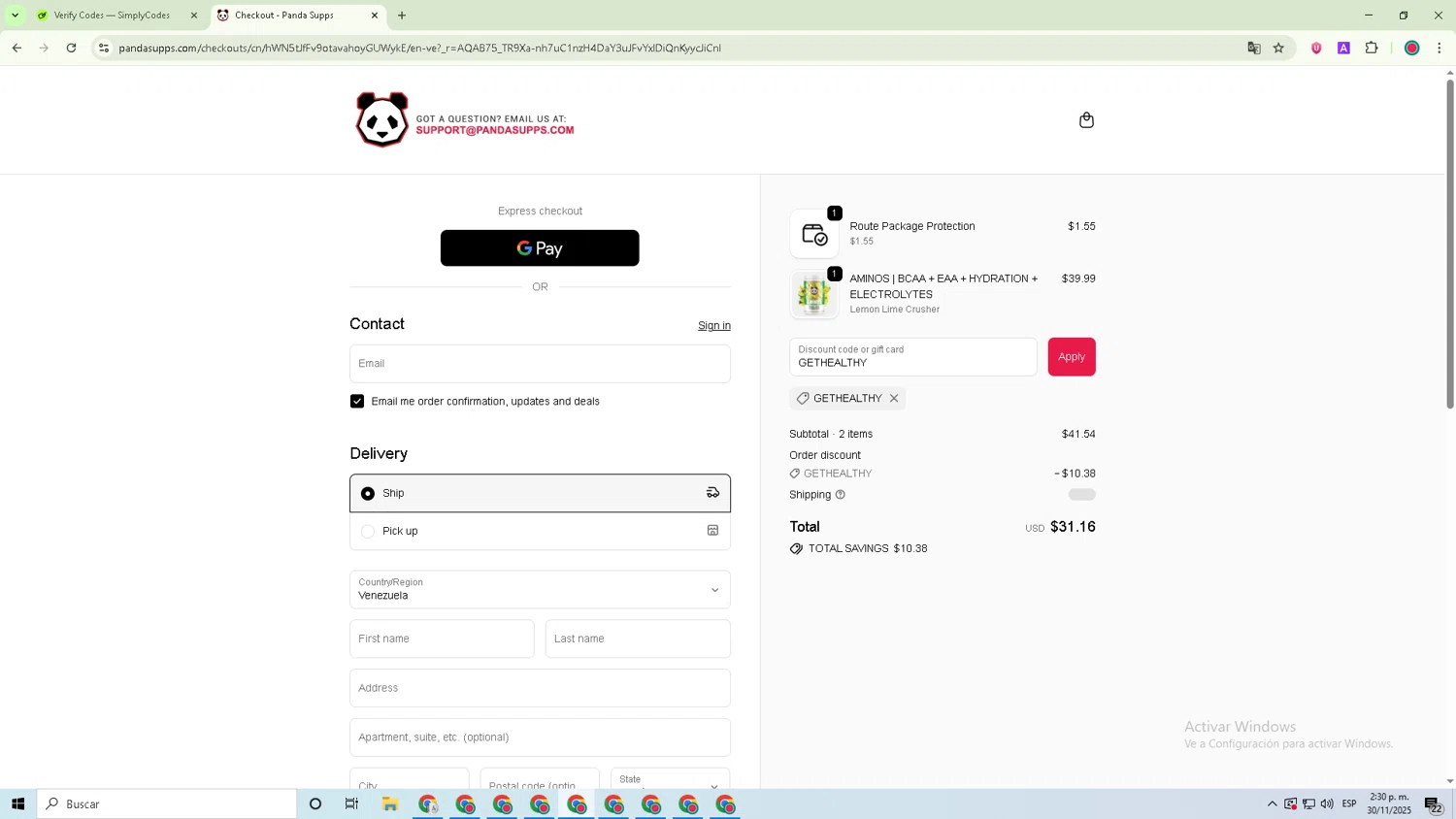The height and width of the screenshot is (819, 1456).
Task: Click the Route Package Protection thumbnail
Action: point(813,234)
